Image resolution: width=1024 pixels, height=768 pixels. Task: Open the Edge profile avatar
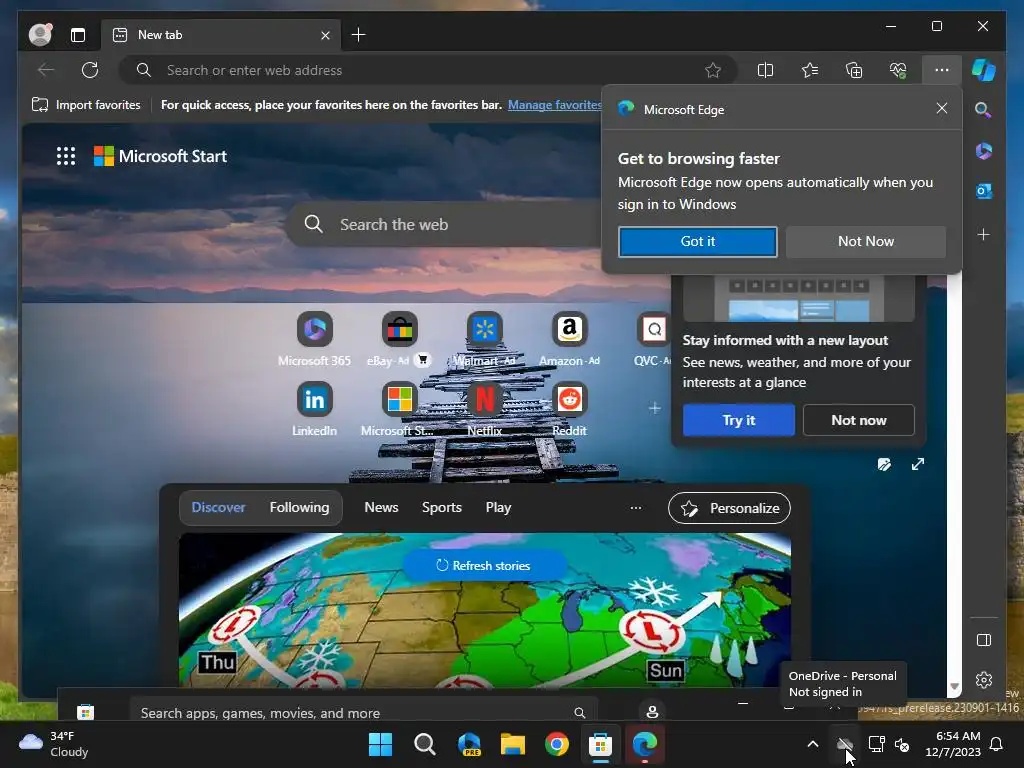click(x=40, y=35)
